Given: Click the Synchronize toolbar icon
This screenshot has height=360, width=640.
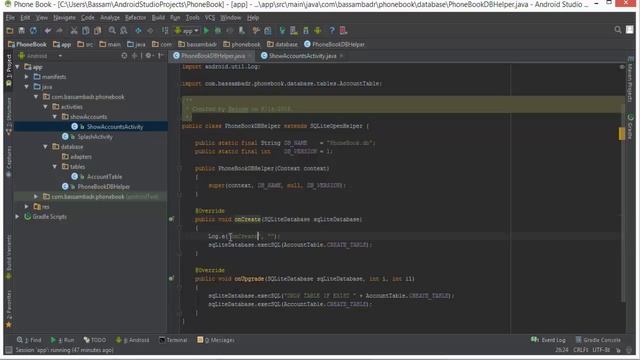Looking at the screenshot, I should click(x=33, y=31).
